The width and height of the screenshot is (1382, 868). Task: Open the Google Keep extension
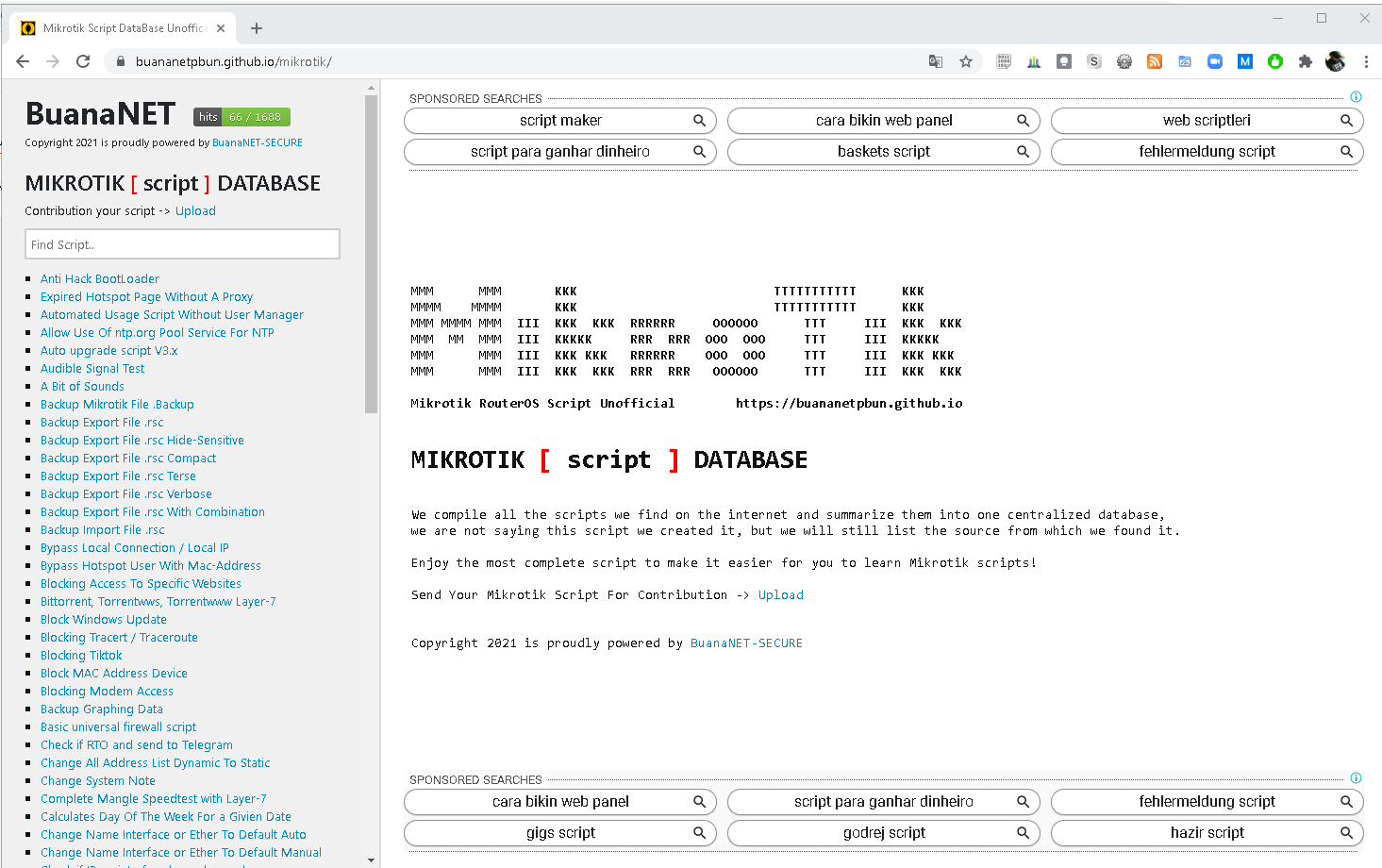pyautogui.click(x=1064, y=61)
